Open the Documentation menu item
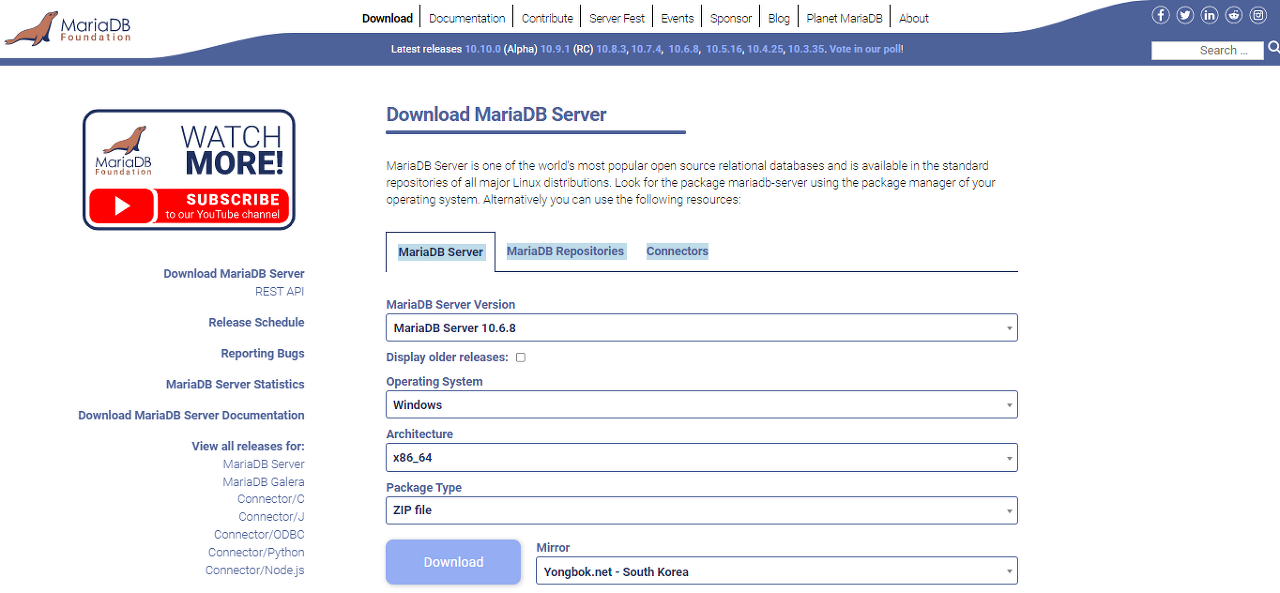Screen dimensions: 1280x593 [x=467, y=18]
